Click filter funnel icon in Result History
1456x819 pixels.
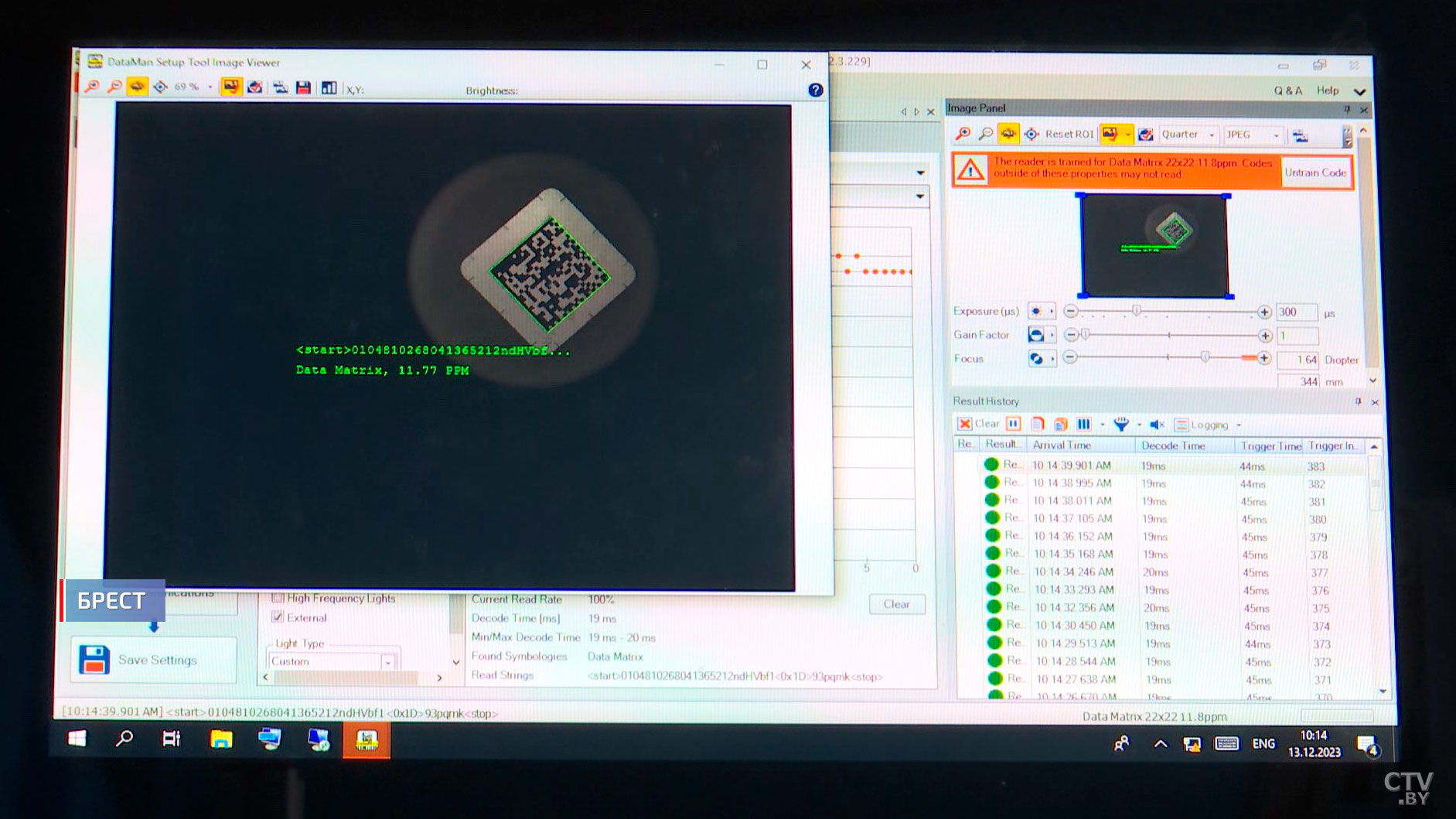pos(1121,424)
